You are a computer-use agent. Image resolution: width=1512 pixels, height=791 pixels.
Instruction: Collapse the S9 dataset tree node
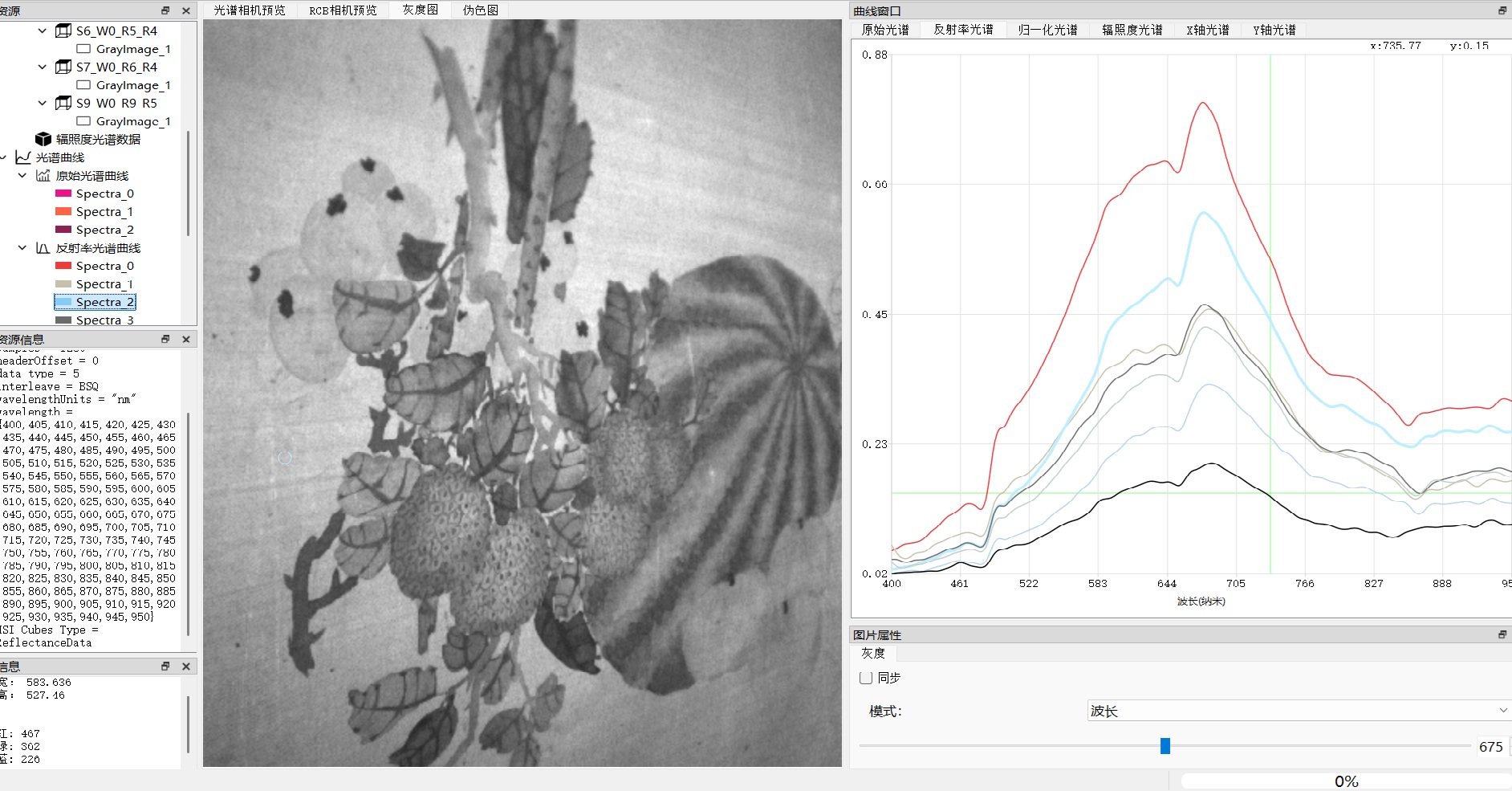[43, 103]
